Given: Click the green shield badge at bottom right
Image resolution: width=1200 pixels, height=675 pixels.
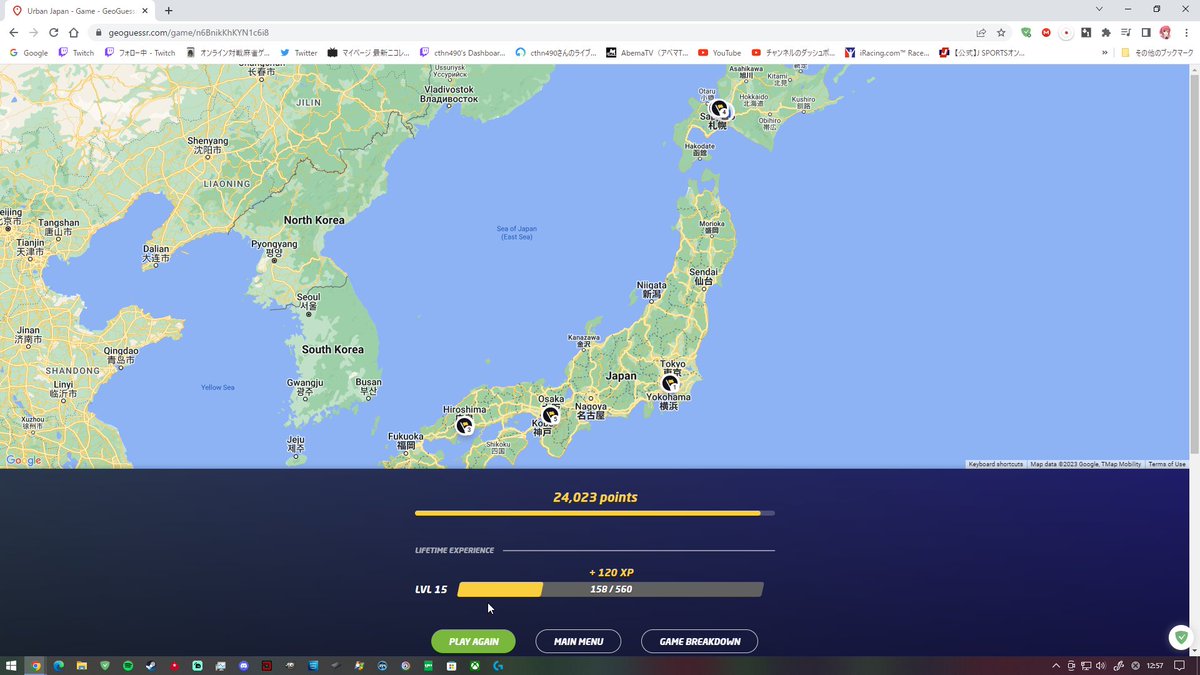Looking at the screenshot, I should (x=1181, y=637).
